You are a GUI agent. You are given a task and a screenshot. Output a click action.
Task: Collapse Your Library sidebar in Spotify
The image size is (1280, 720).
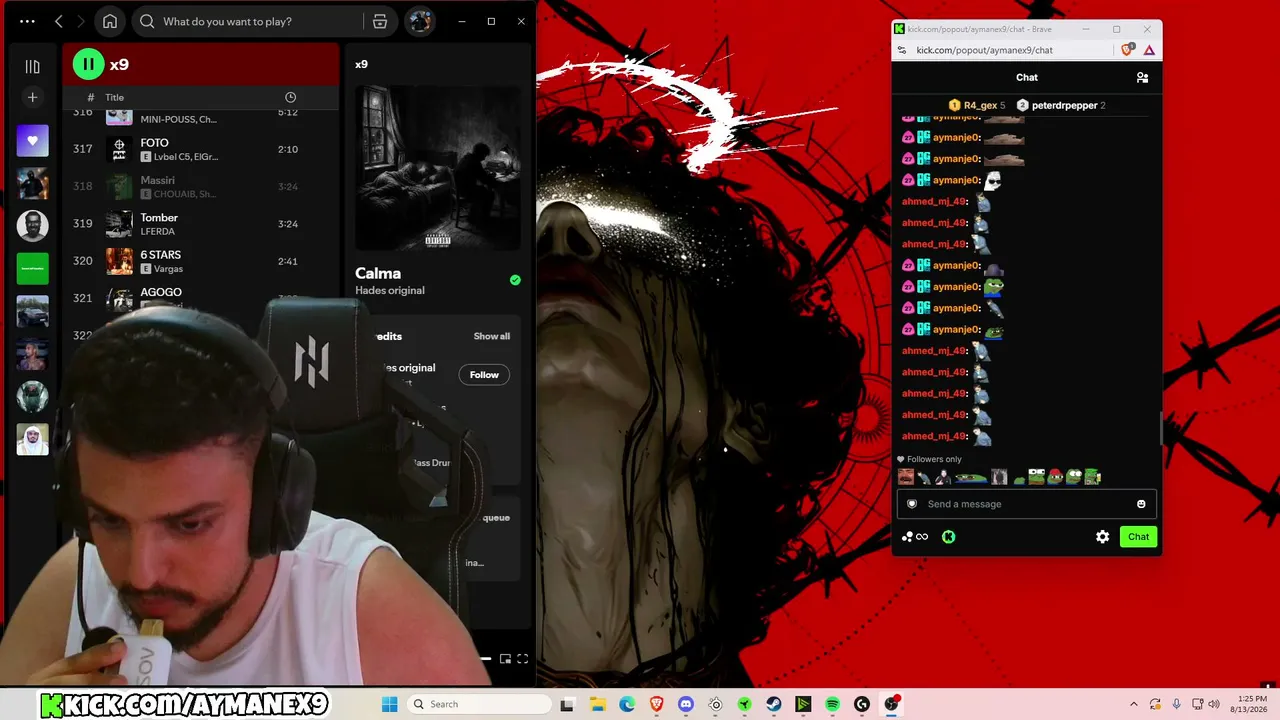point(32,66)
